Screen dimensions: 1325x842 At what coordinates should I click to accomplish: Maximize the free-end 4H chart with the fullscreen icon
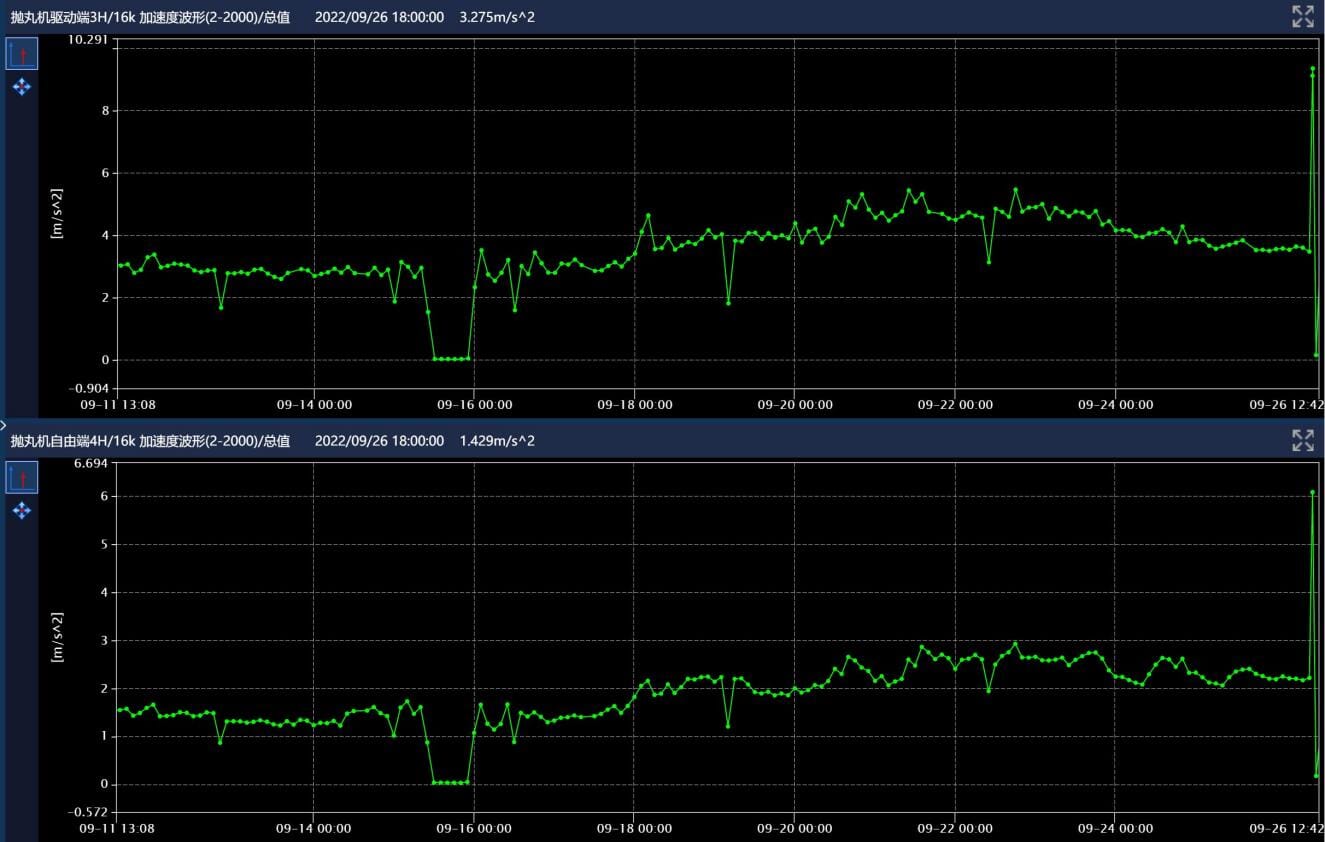click(1302, 440)
